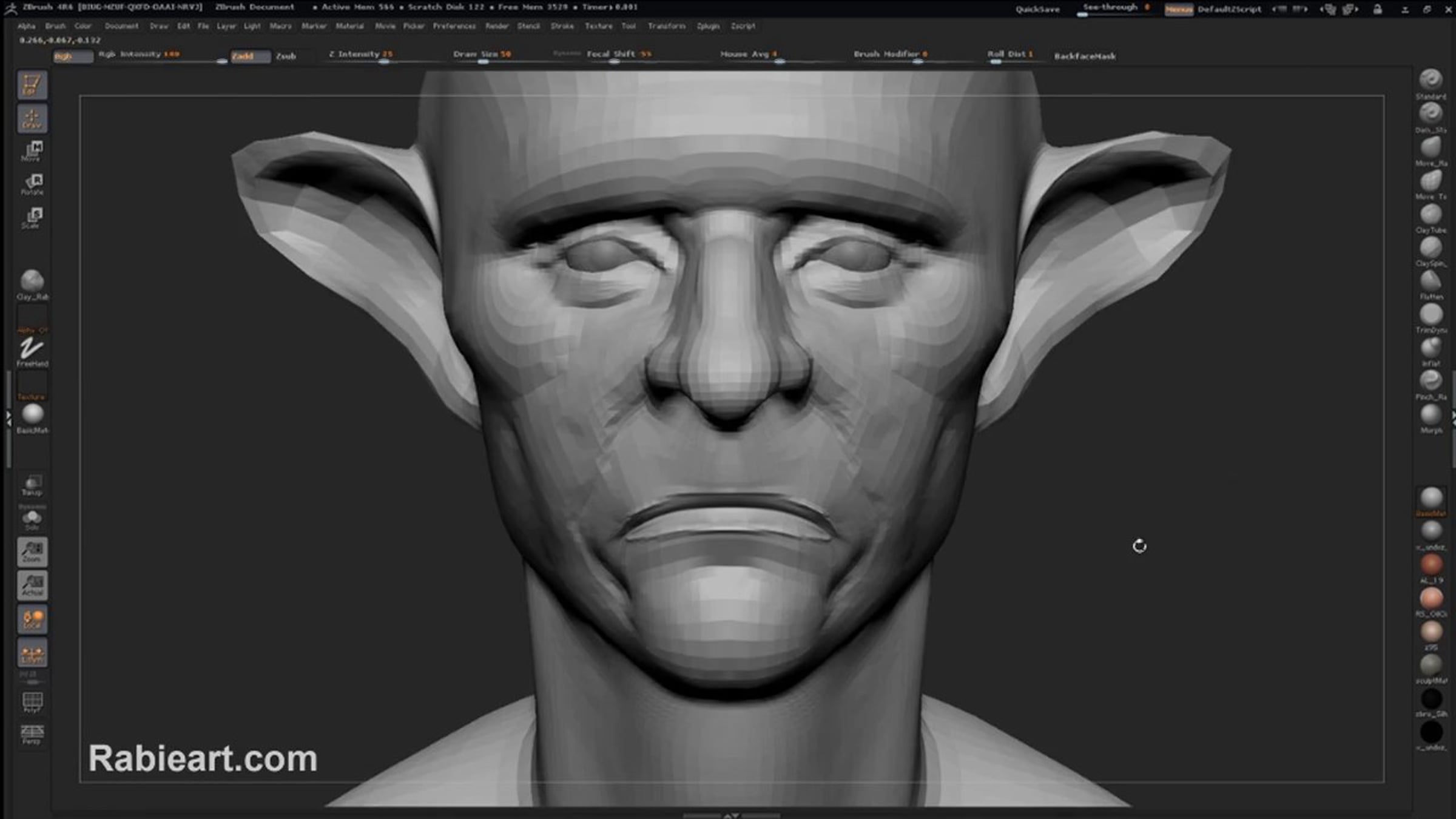The image size is (1456, 819).
Task: Click the QuickSave button
Action: coord(1037,9)
